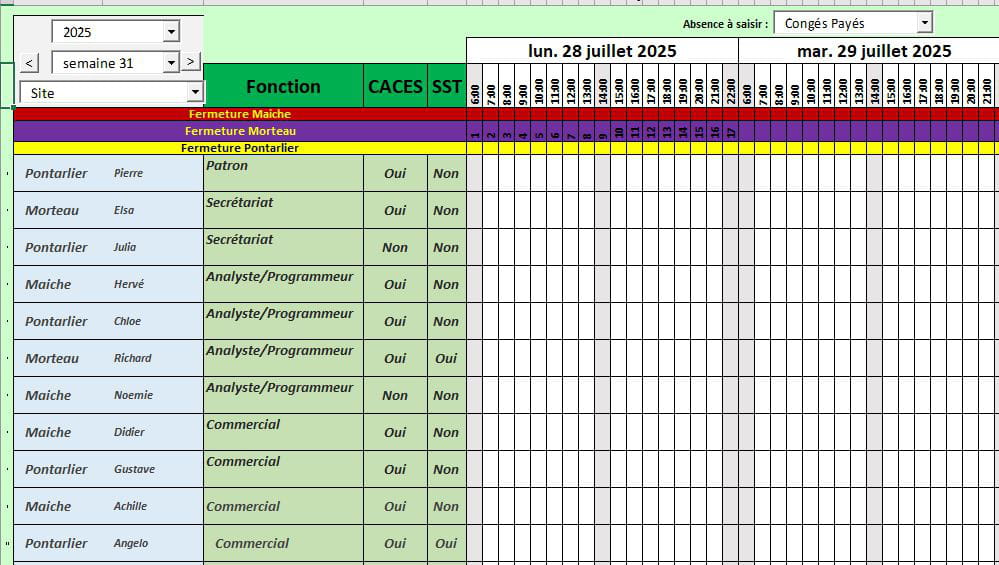Click Angelo's Commercial function cell
Viewport: 999px width, 565px height.
click(x=284, y=543)
